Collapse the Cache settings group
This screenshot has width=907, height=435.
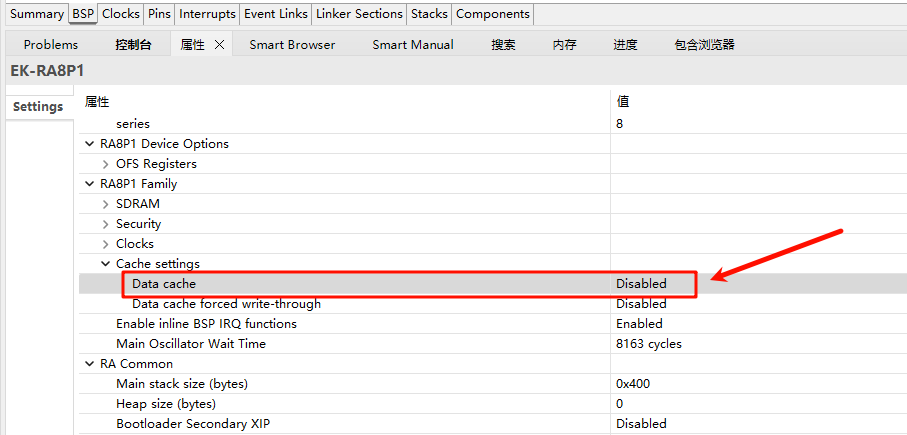106,264
